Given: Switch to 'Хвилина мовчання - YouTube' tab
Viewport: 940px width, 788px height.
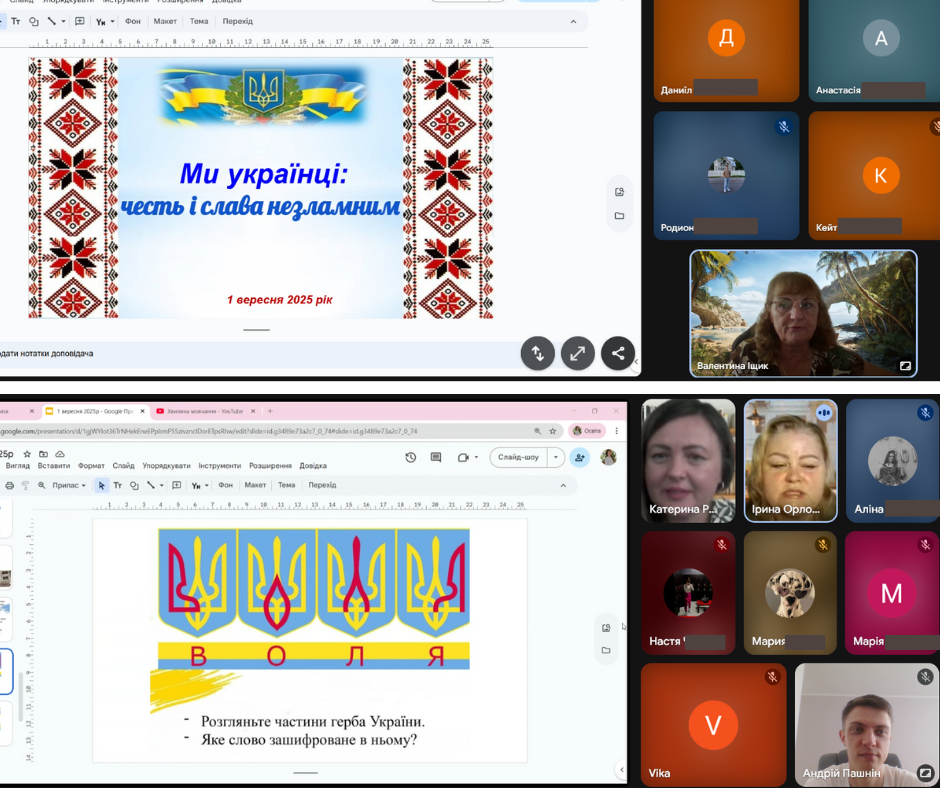Looking at the screenshot, I should [204, 411].
